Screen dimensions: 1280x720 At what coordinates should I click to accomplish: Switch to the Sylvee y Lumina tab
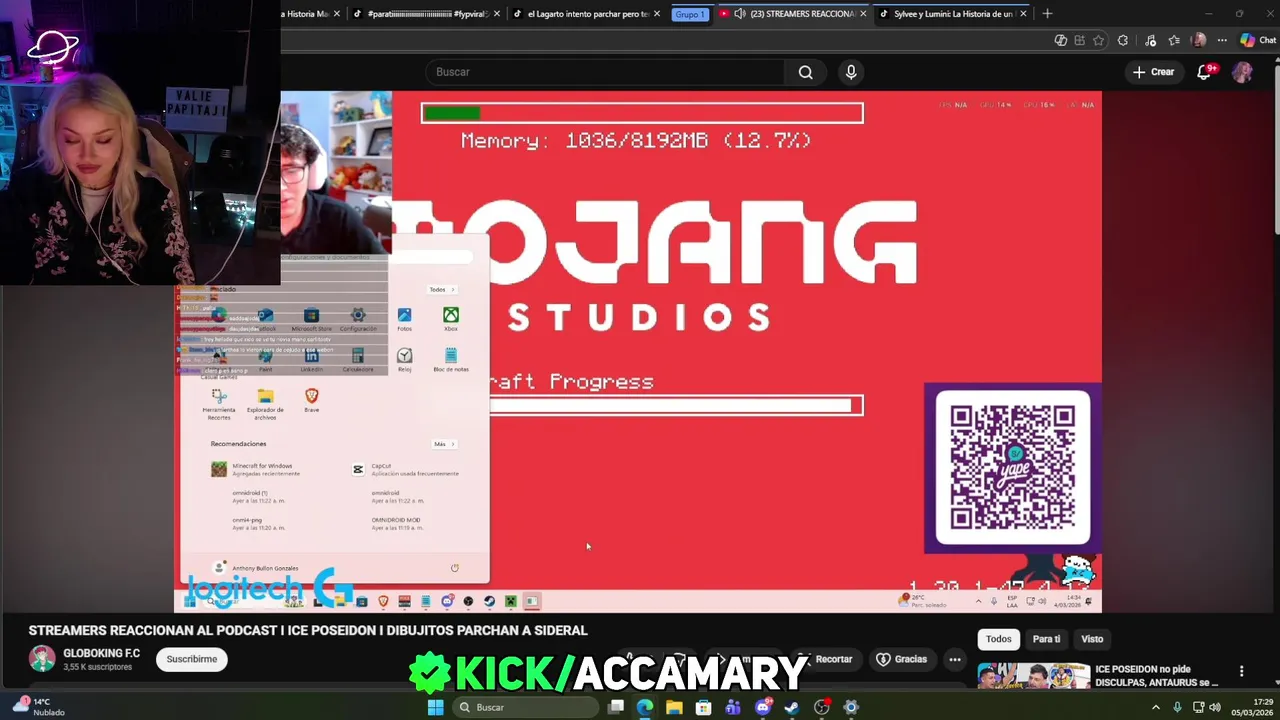click(x=951, y=14)
